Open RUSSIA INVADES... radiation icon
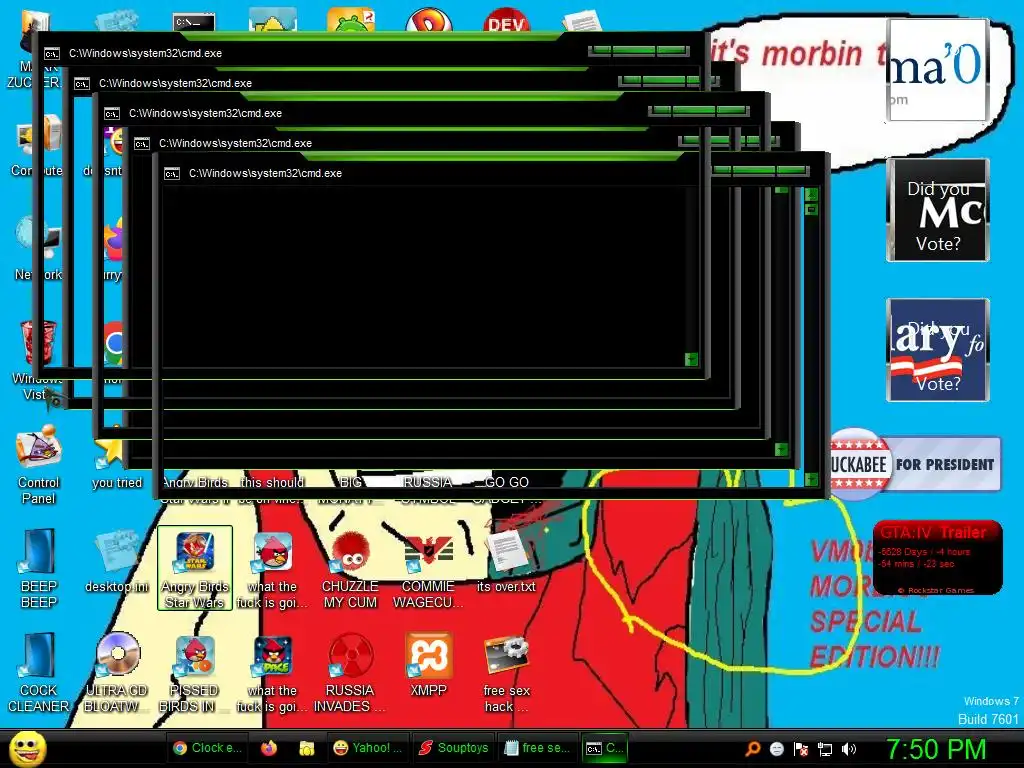Image resolution: width=1024 pixels, height=768 pixels. [351, 673]
